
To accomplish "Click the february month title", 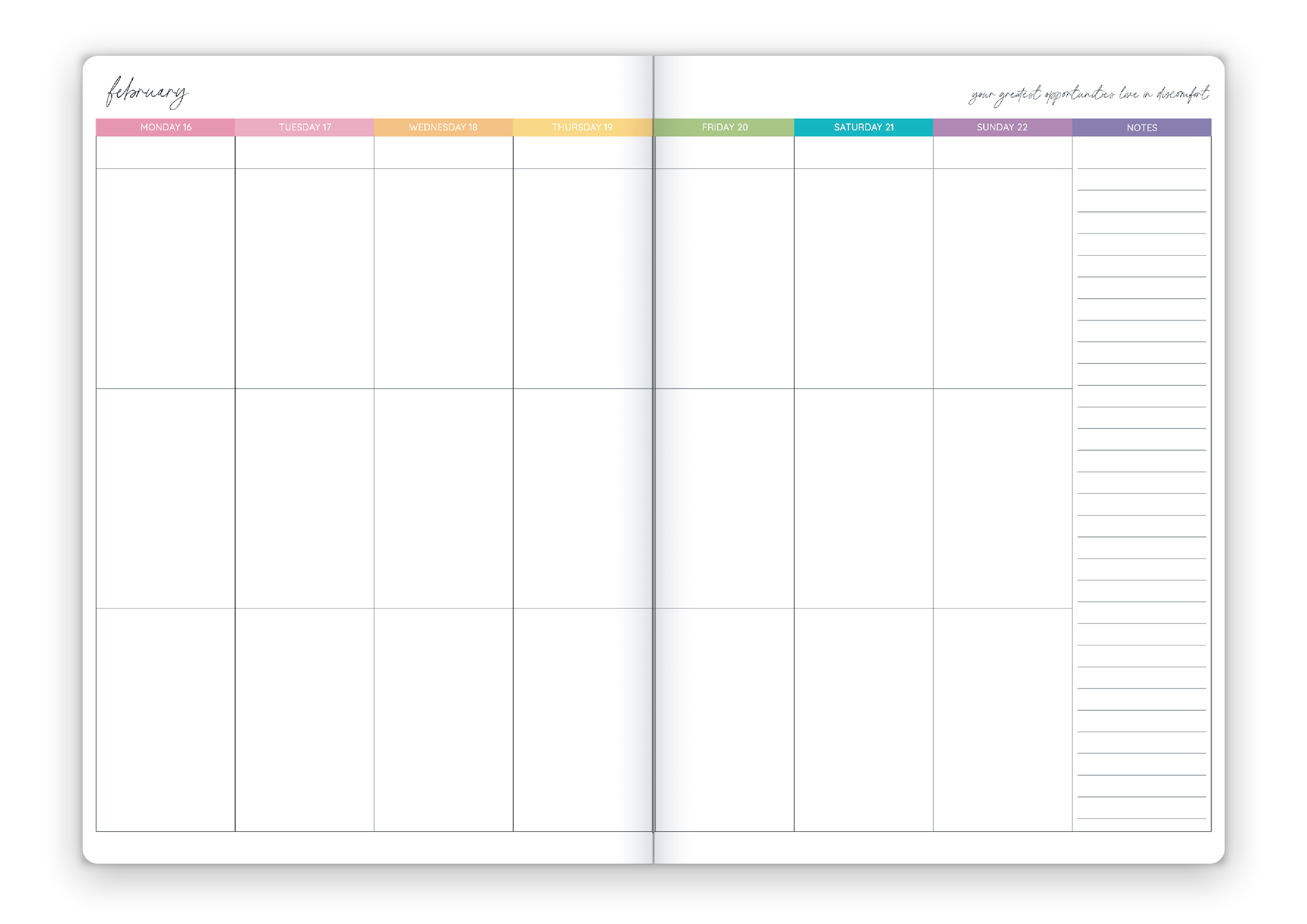I will tap(148, 92).
